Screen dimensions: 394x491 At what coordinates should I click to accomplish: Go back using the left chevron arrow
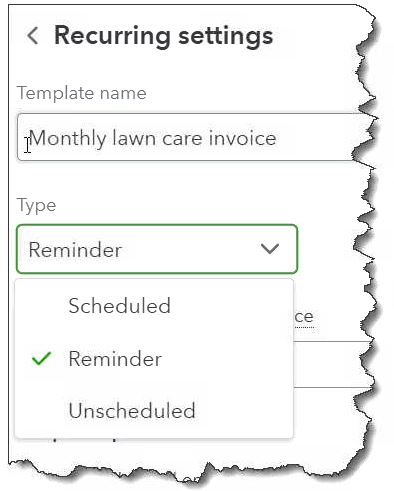(33, 36)
